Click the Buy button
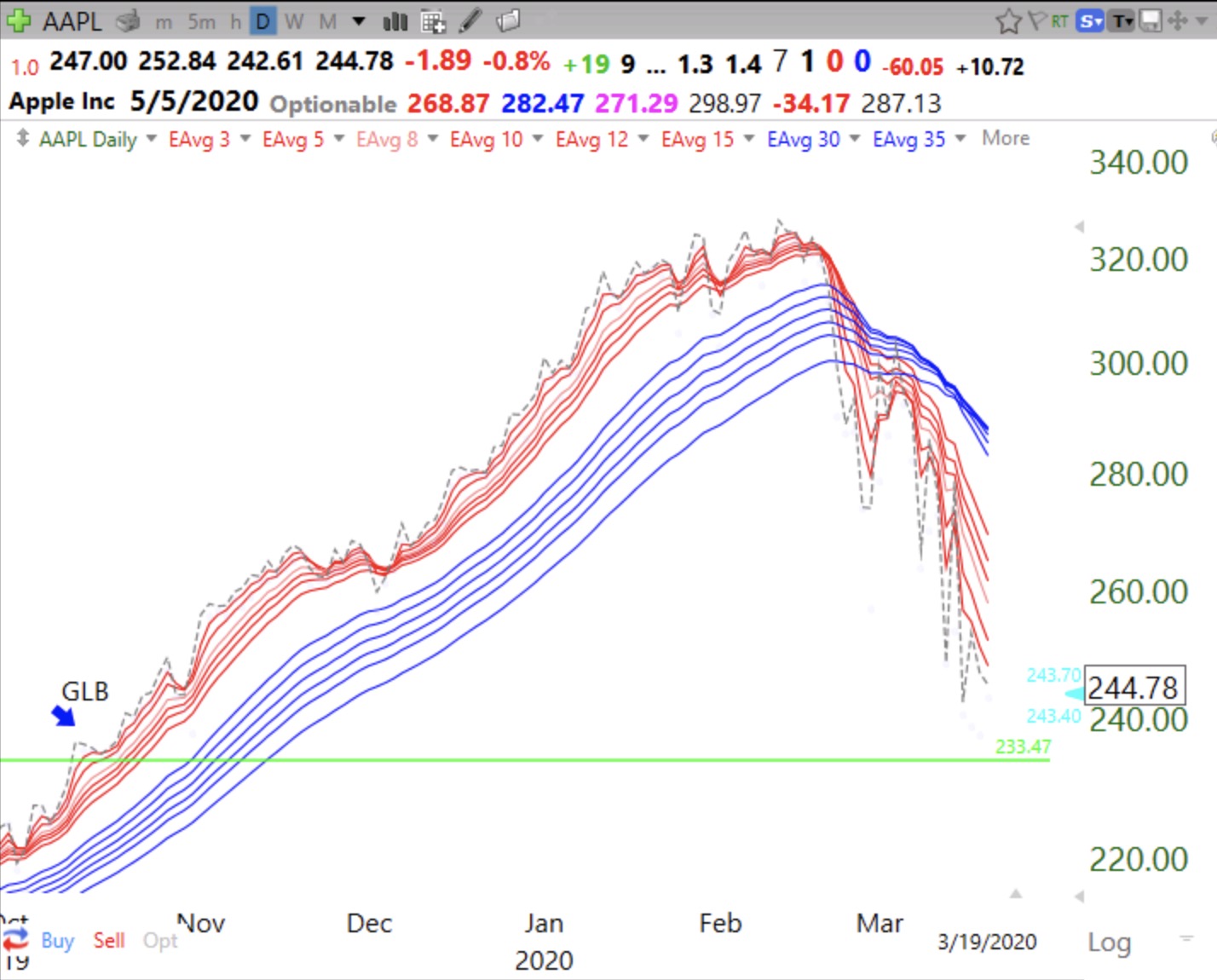The height and width of the screenshot is (980, 1217). pos(58,941)
